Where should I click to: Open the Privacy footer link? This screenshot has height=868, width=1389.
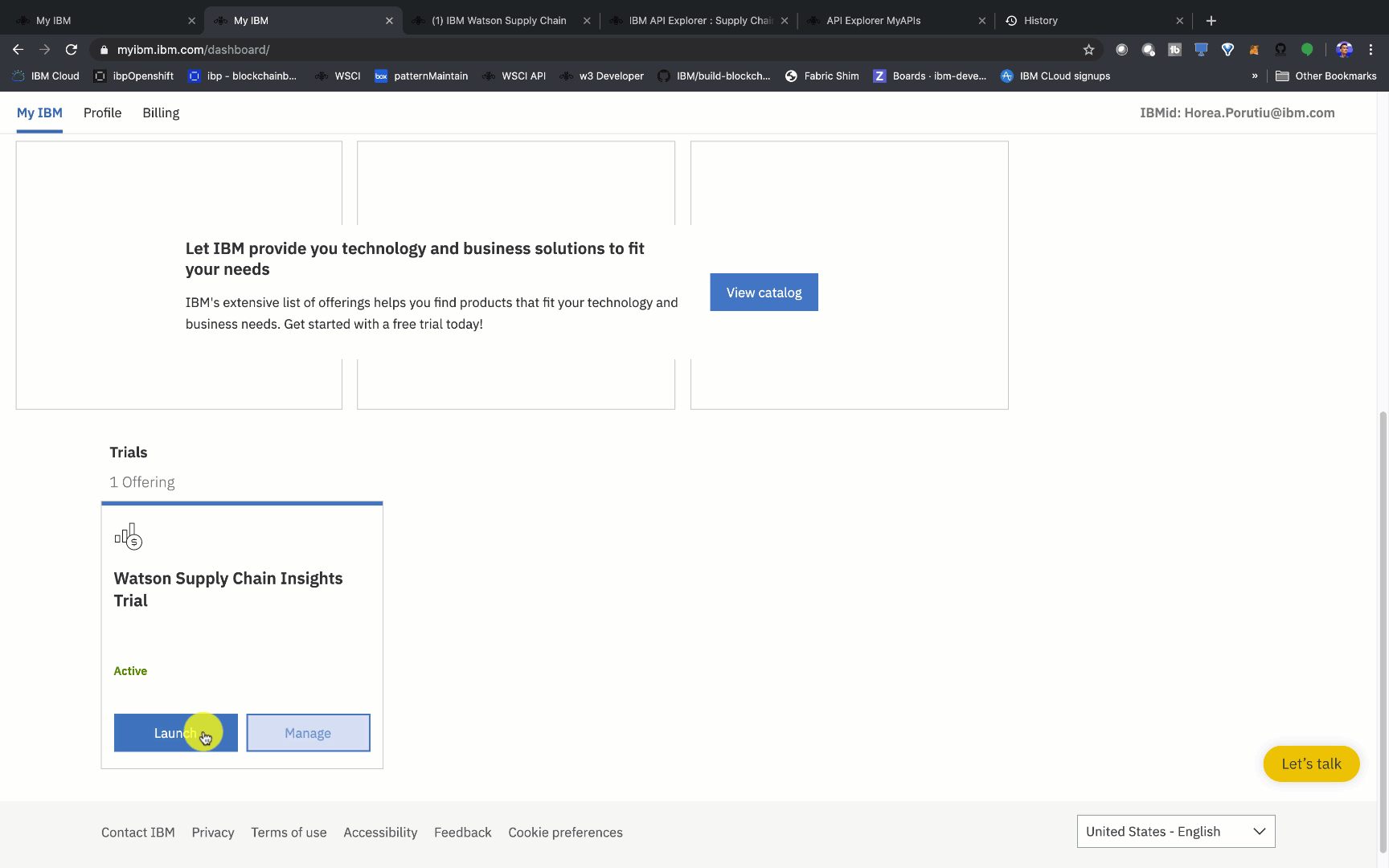[x=213, y=833]
